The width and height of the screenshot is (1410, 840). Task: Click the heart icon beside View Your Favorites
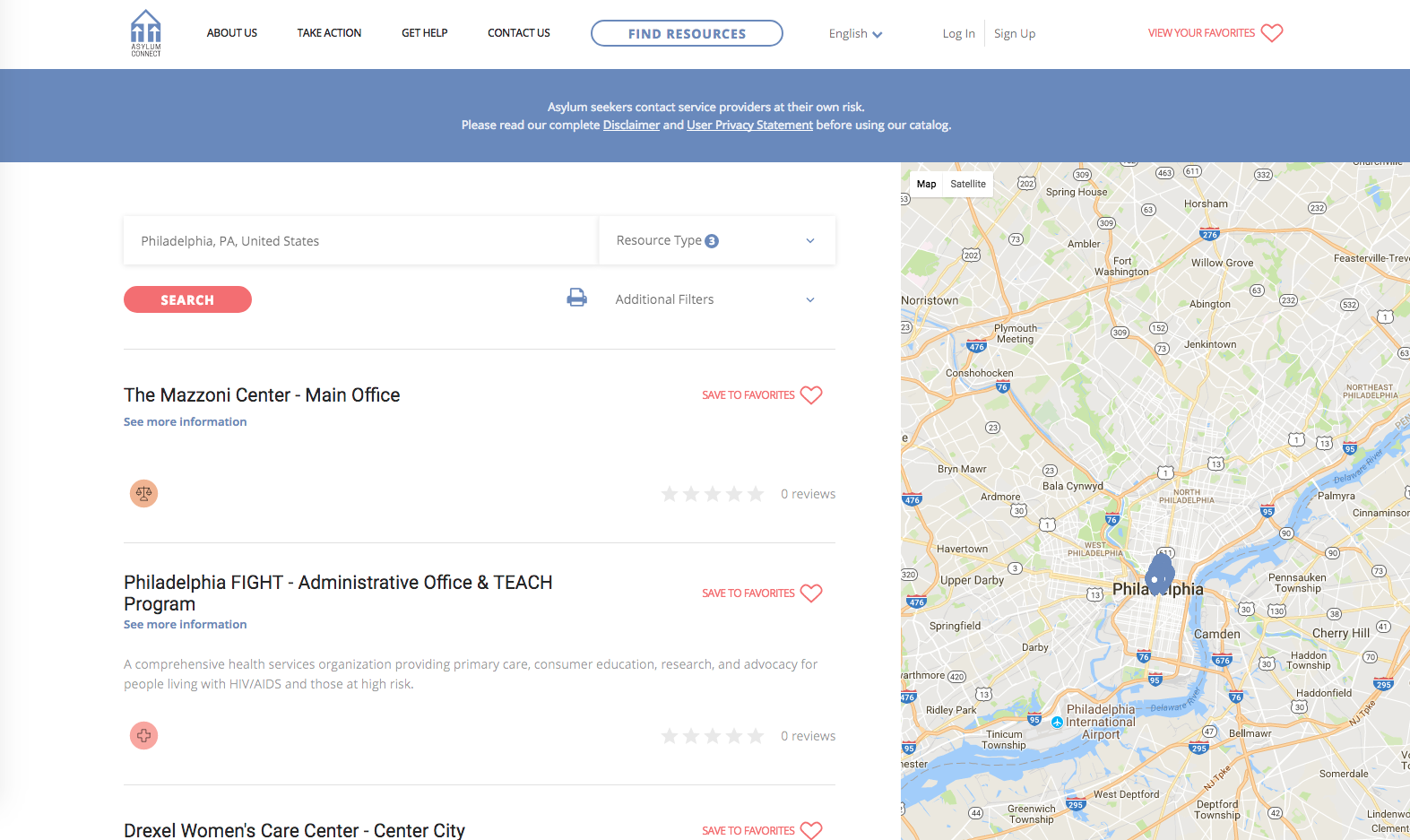click(x=1272, y=33)
